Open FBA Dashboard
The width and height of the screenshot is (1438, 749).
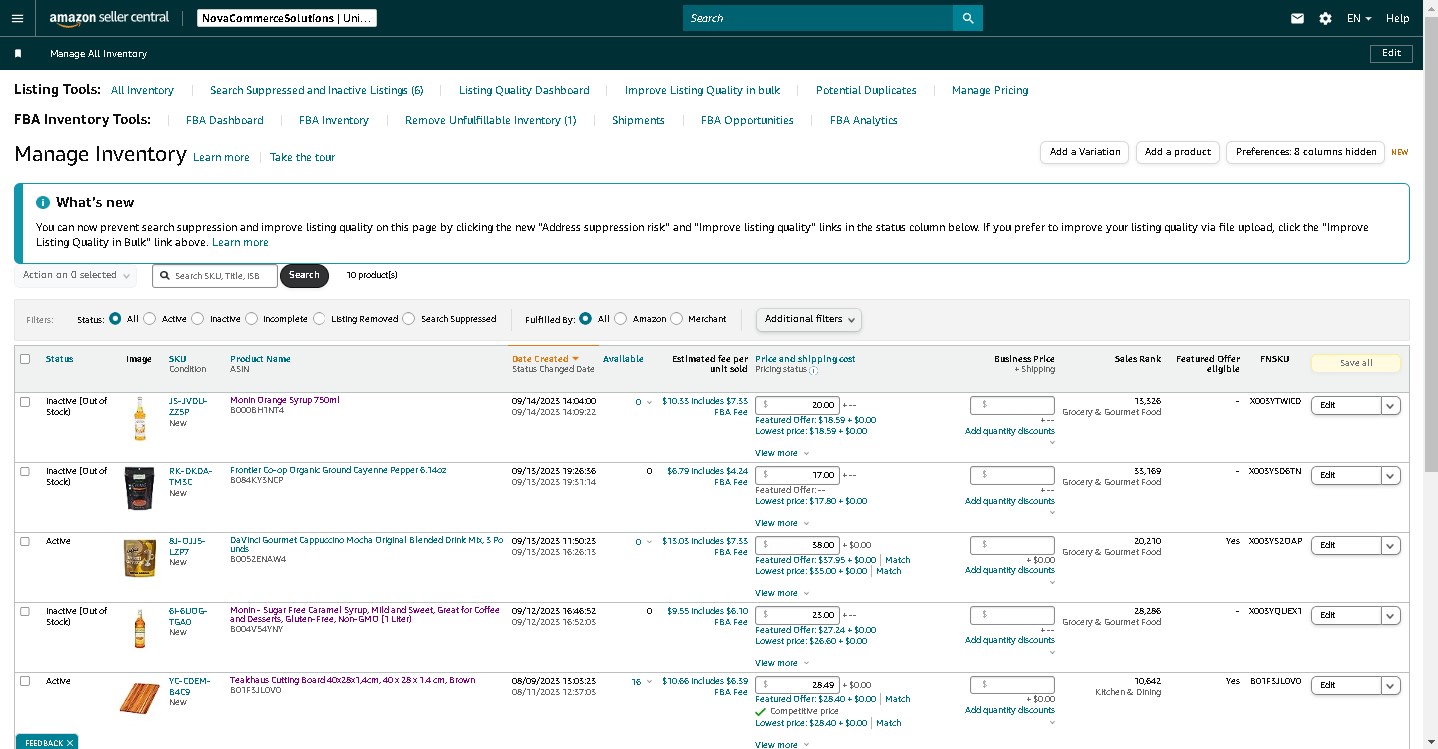pos(225,120)
